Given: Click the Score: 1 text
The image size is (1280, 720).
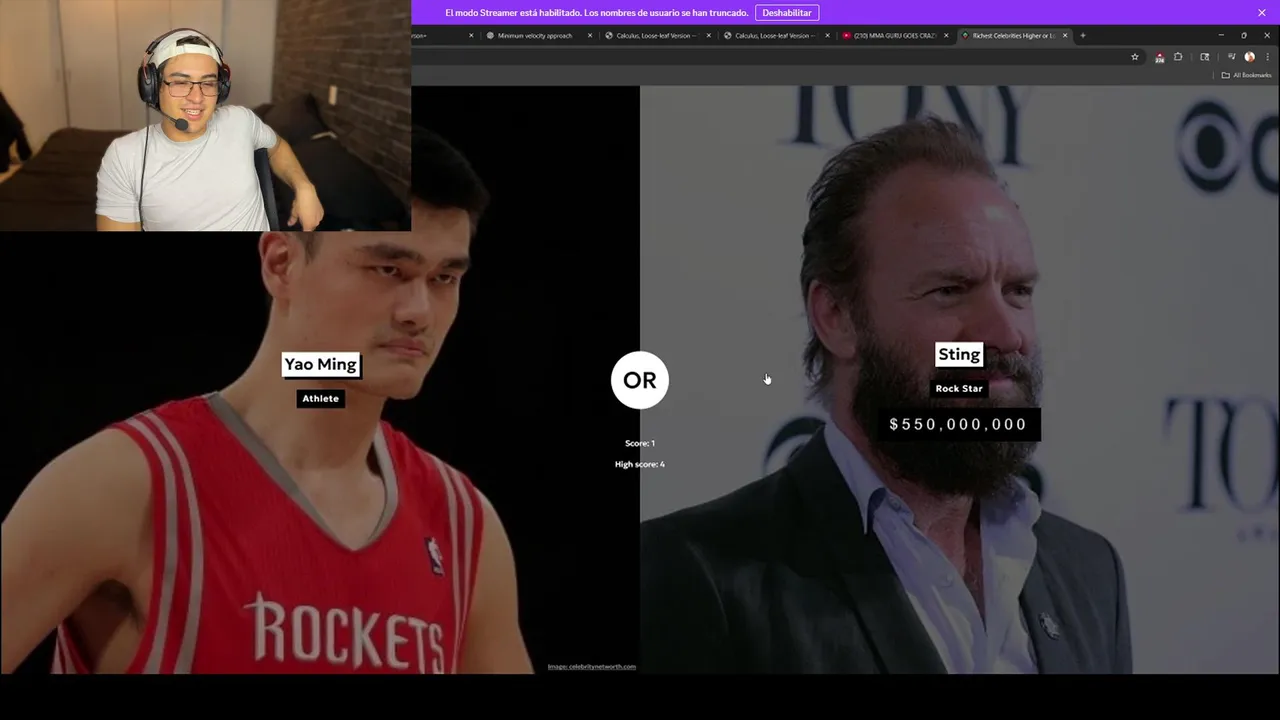Looking at the screenshot, I should [640, 443].
